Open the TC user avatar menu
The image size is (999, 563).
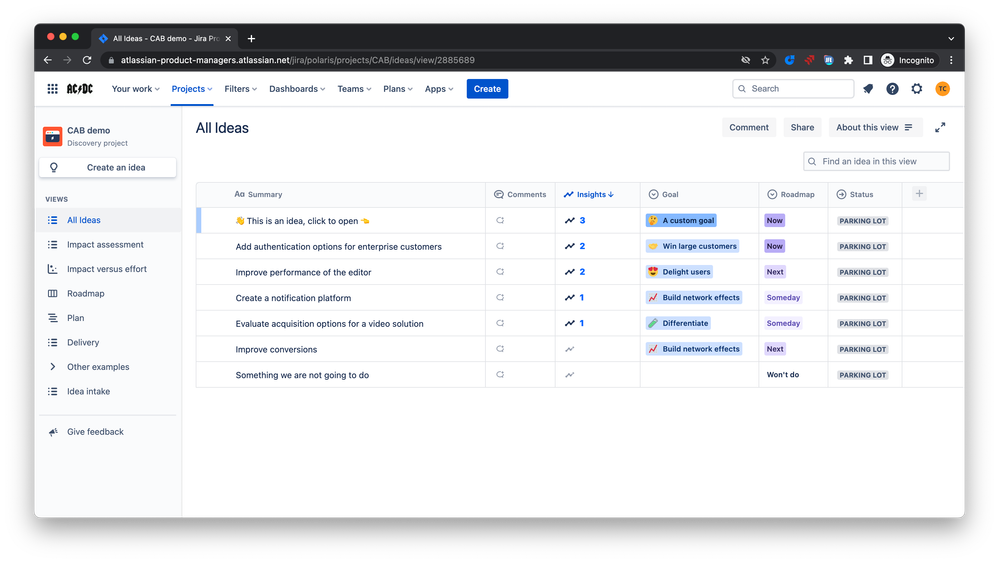(942, 89)
